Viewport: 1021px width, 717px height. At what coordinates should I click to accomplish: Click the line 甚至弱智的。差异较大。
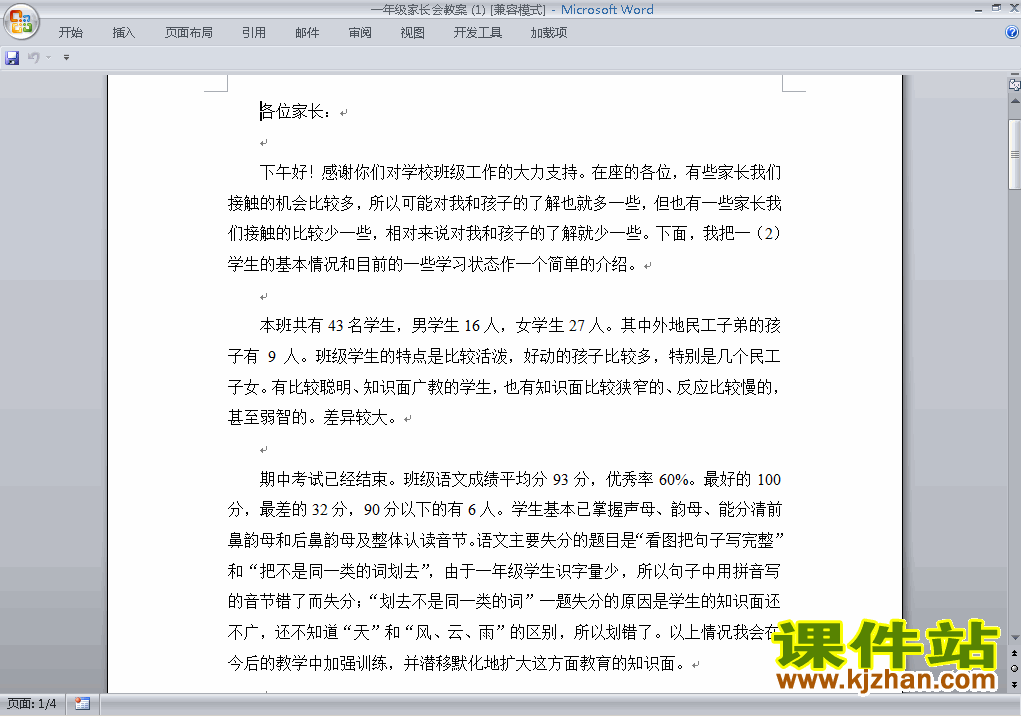(312, 418)
